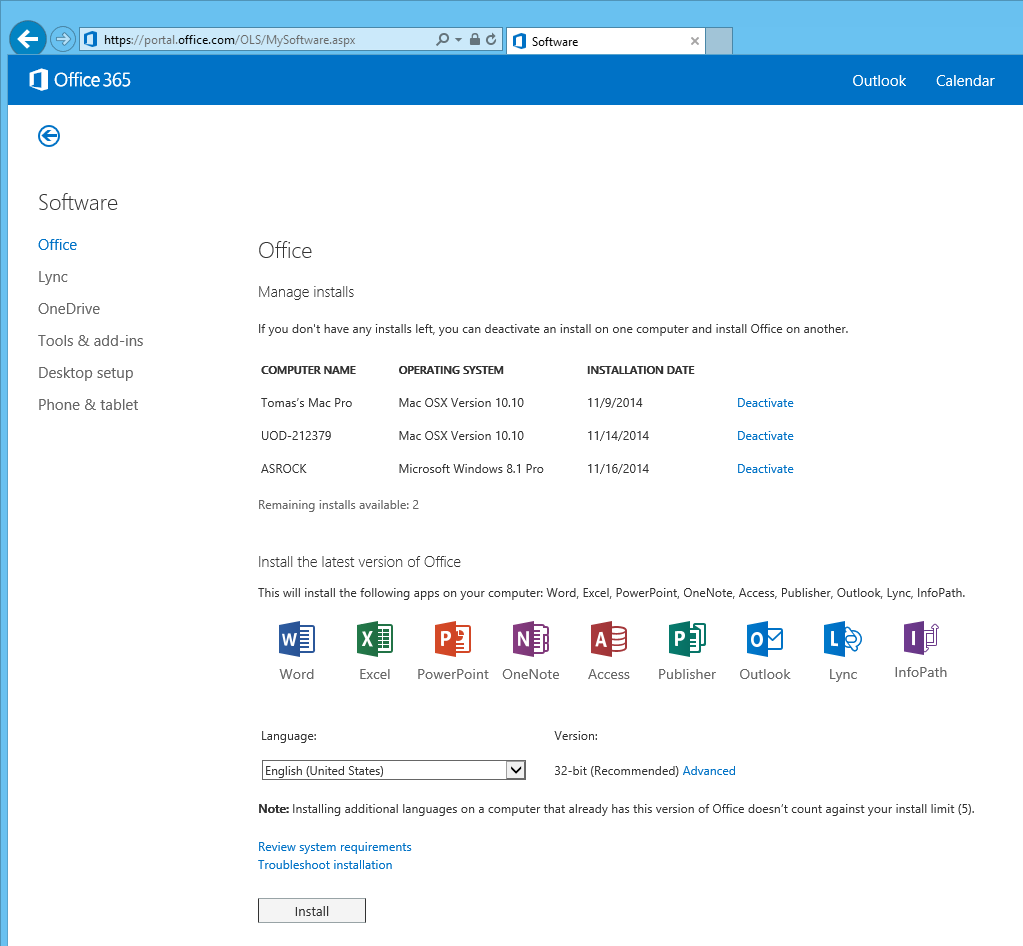Viewport: 1023px width, 946px height.
Task: Click 'Remaining installs available: 2' text
Action: click(x=338, y=505)
